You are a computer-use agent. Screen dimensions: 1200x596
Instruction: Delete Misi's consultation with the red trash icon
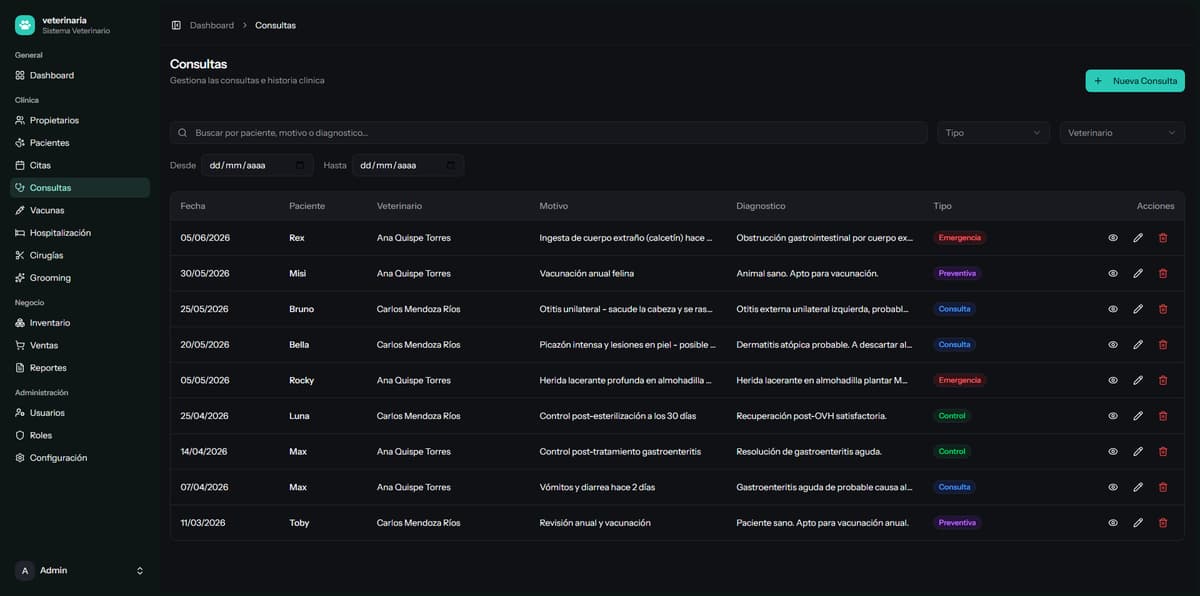(1163, 273)
